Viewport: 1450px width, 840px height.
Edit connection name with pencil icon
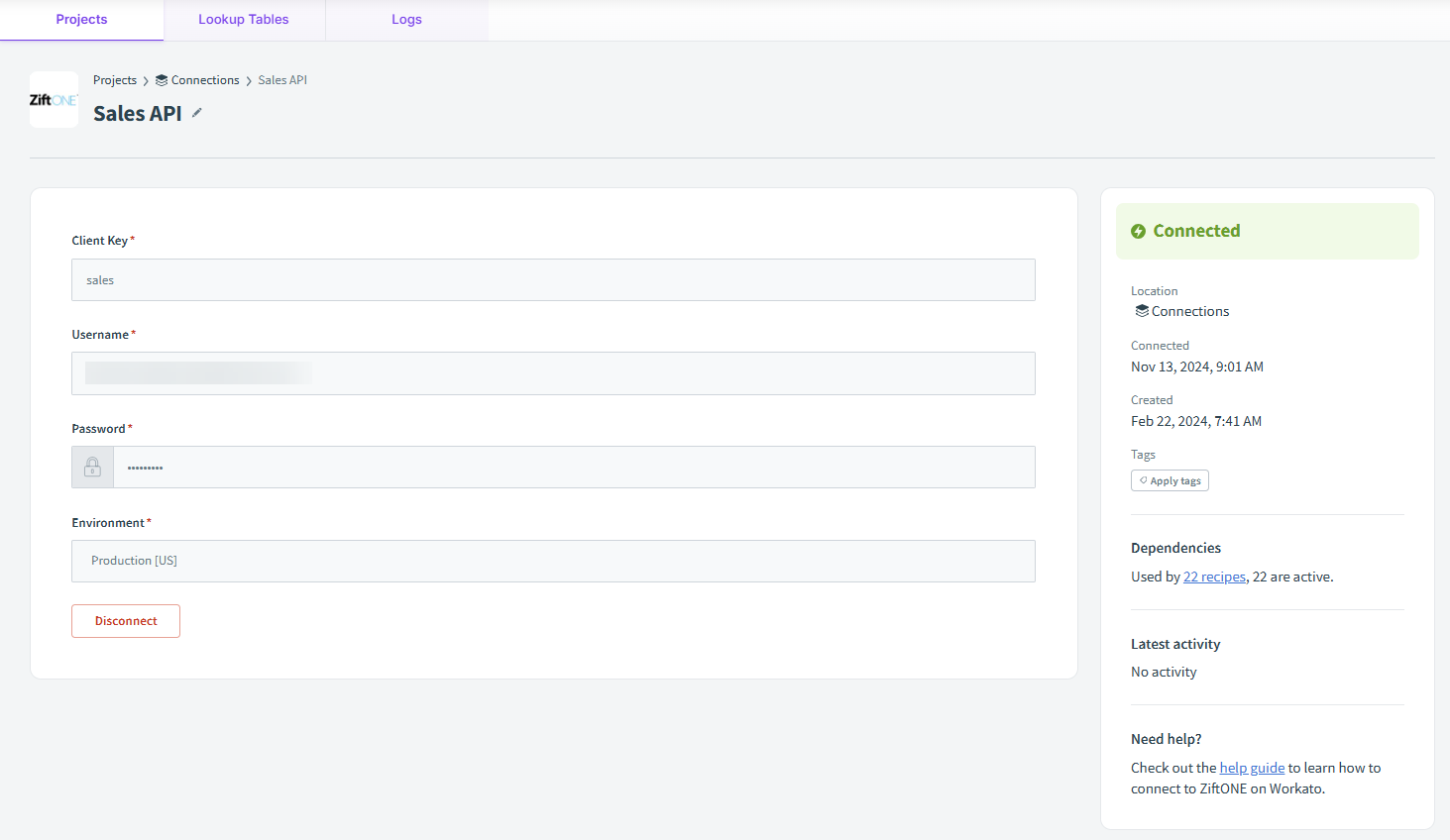pyautogui.click(x=197, y=113)
